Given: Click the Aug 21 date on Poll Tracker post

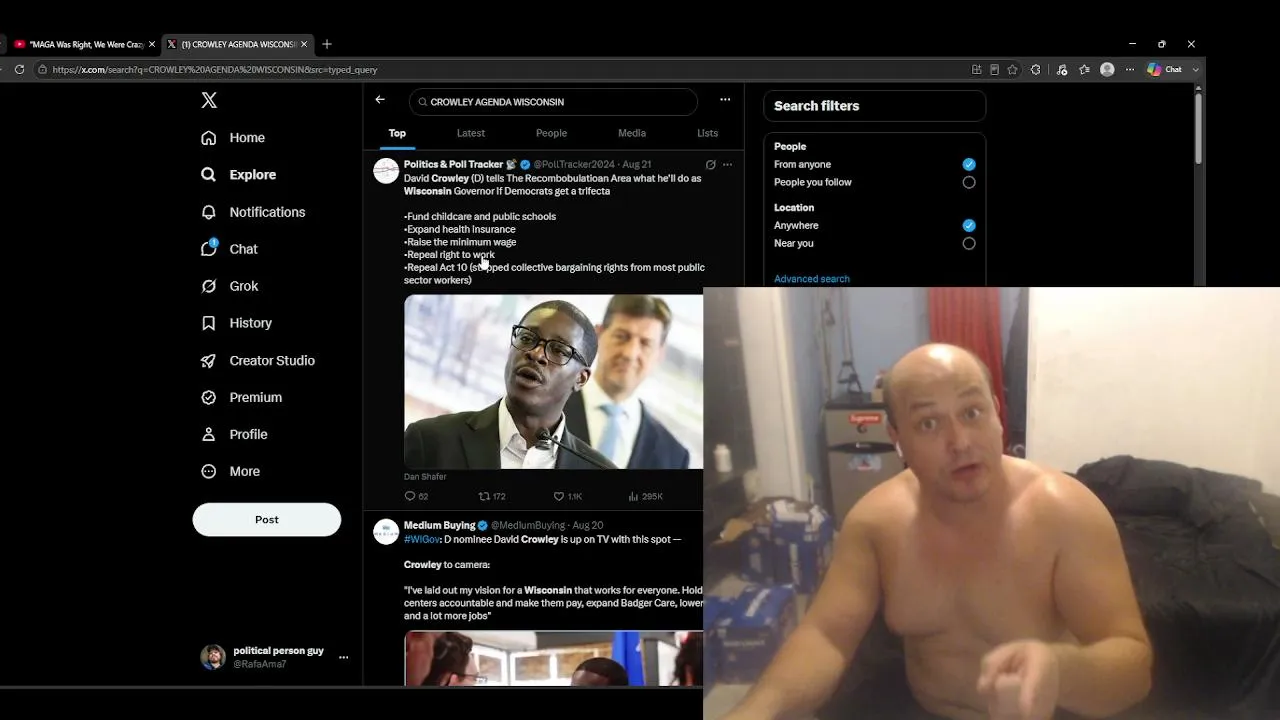Looking at the screenshot, I should 637,164.
